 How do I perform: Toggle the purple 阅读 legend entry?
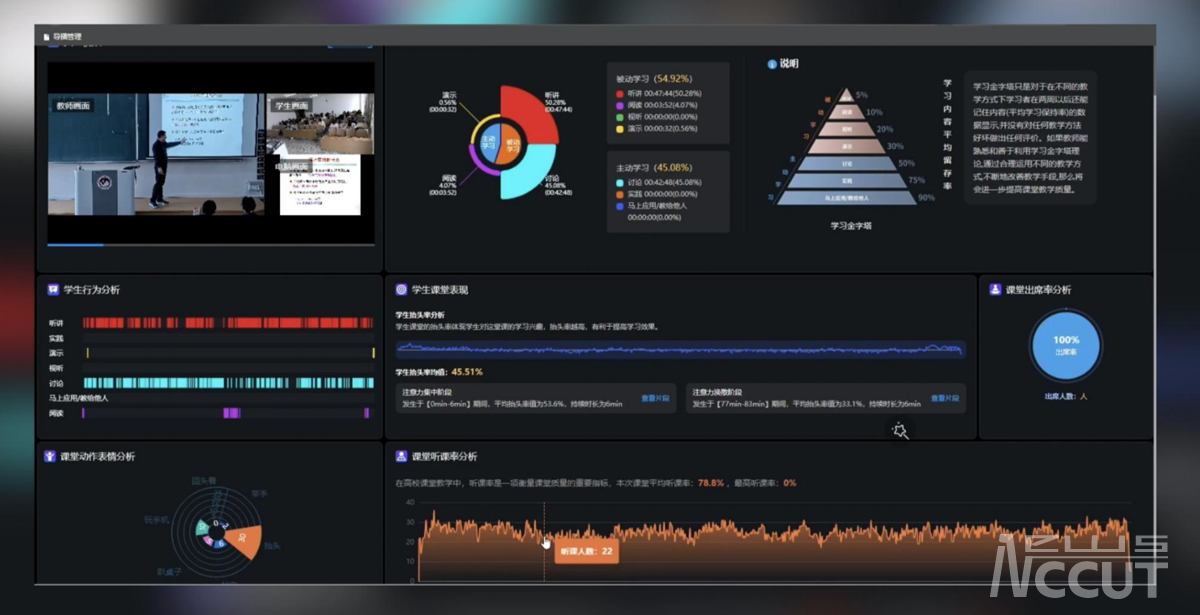(620, 105)
